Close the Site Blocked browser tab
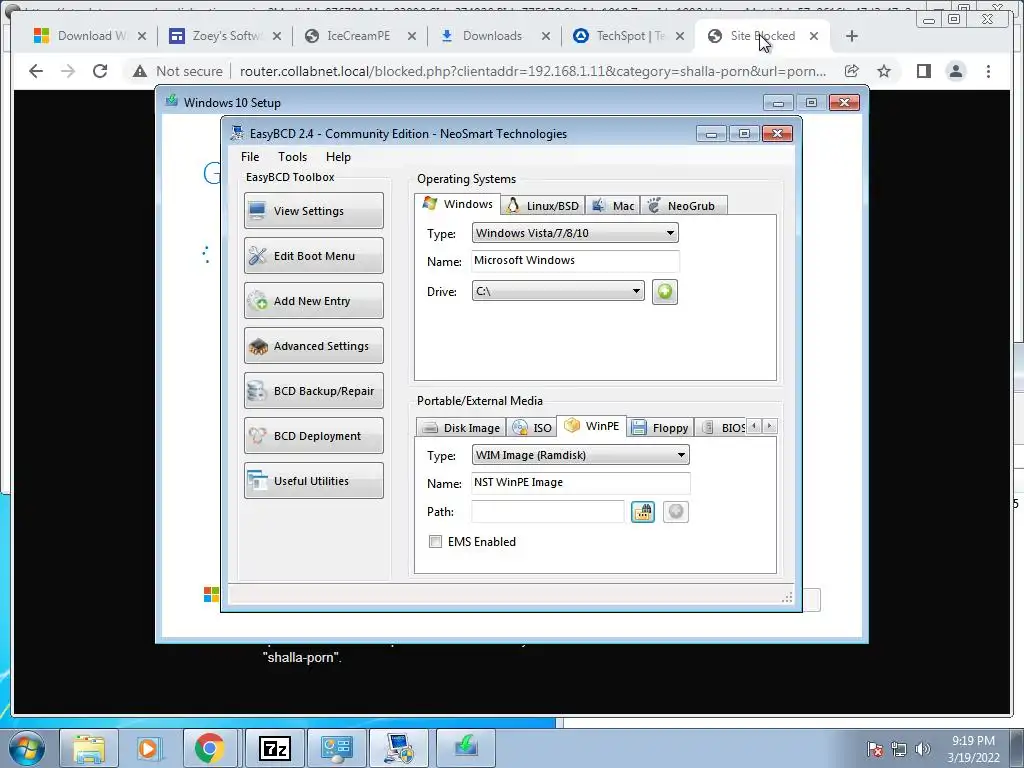 [814, 36]
